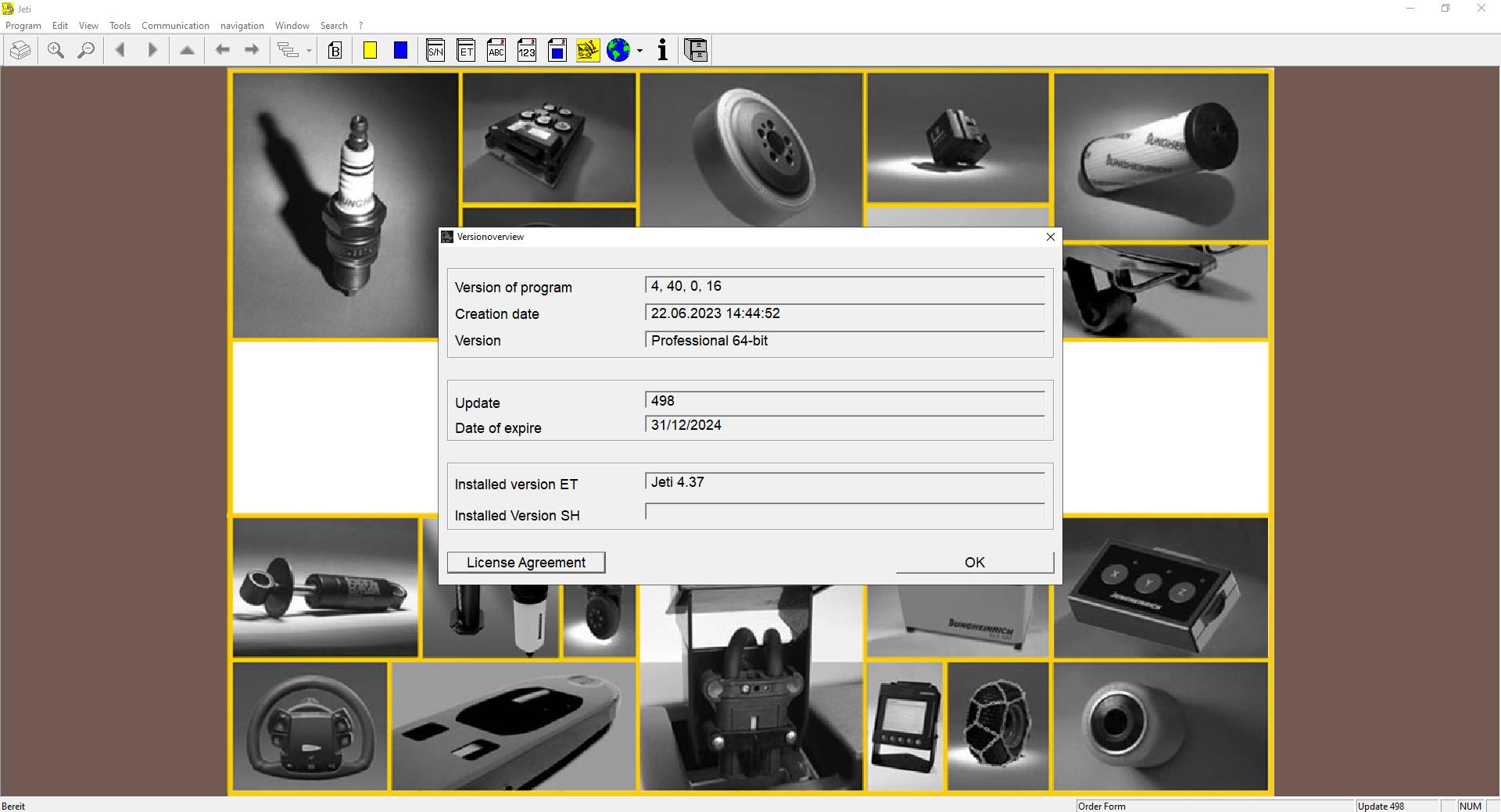This screenshot has width=1501, height=812.
Task: Click the empty Installed Version SH field
Action: click(x=845, y=512)
